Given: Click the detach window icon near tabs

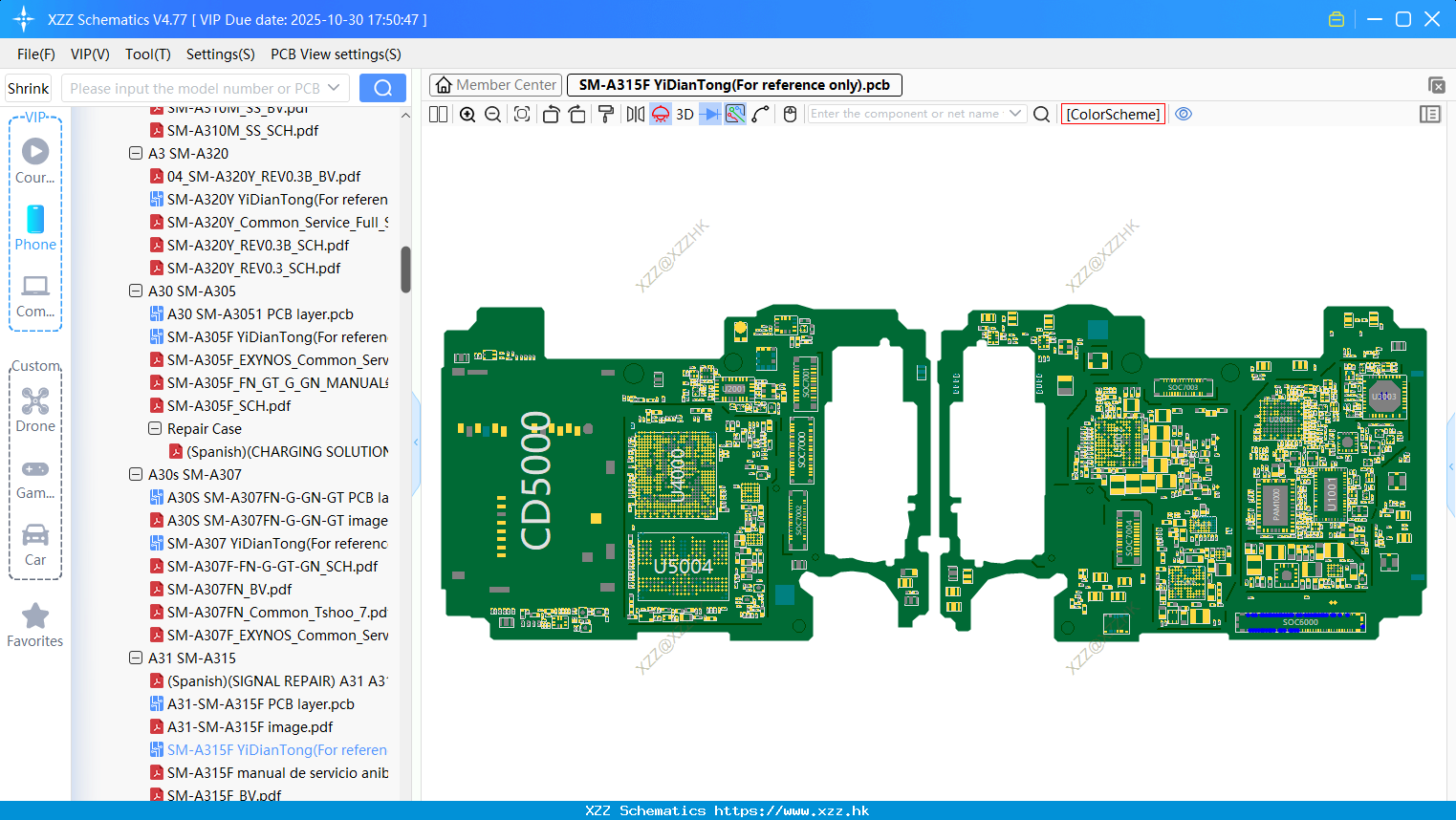Looking at the screenshot, I should (x=1436, y=85).
